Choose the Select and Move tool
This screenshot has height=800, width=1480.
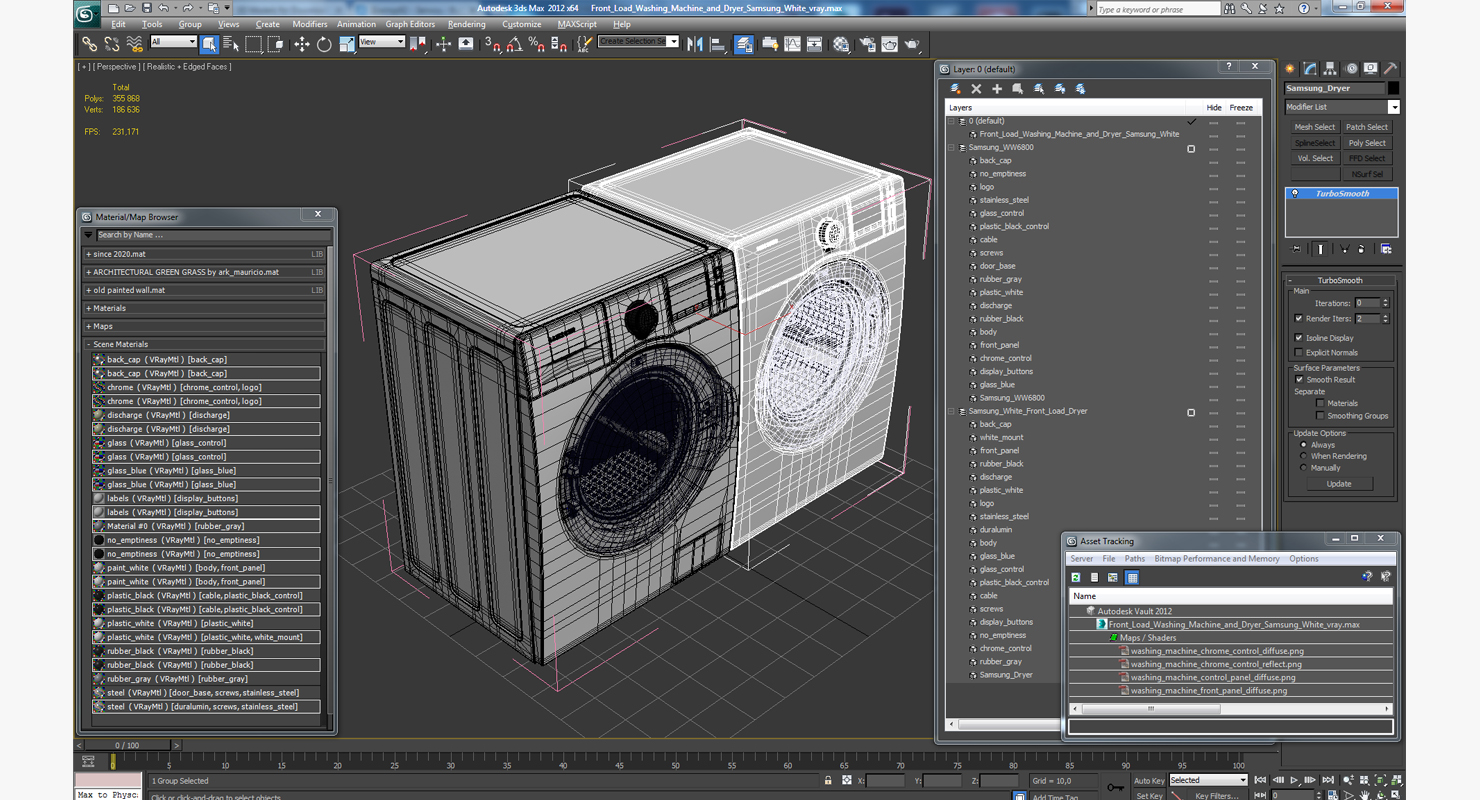(301, 44)
